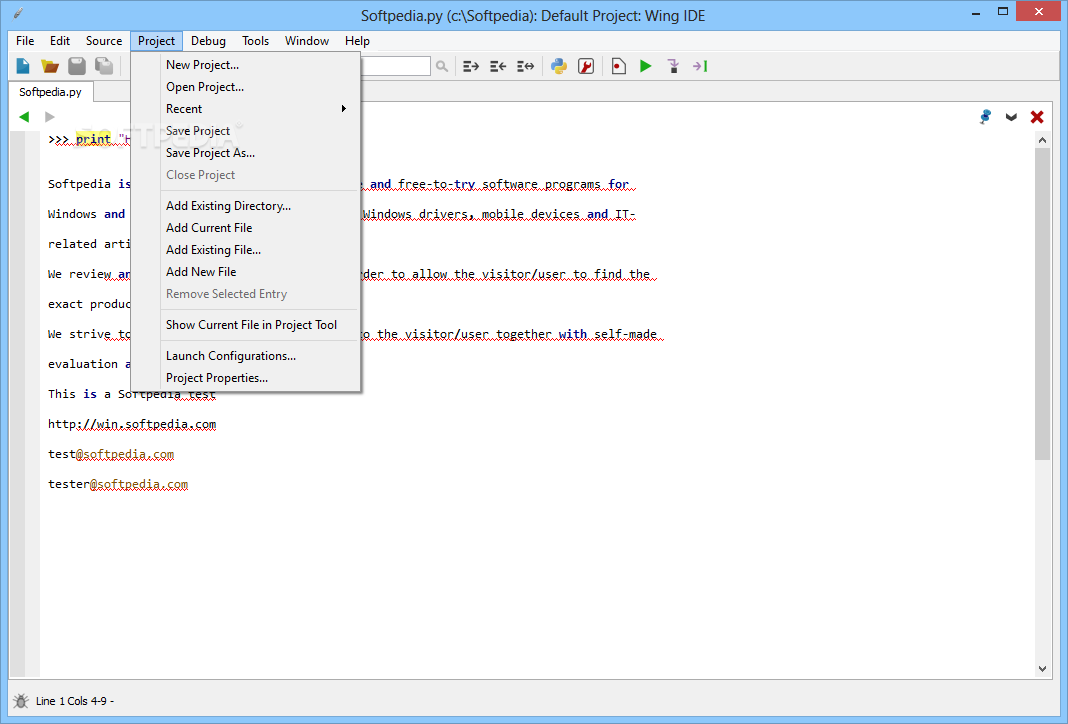1068x724 pixels.
Task: Open Launch Configurations... entry
Action: pos(245,356)
